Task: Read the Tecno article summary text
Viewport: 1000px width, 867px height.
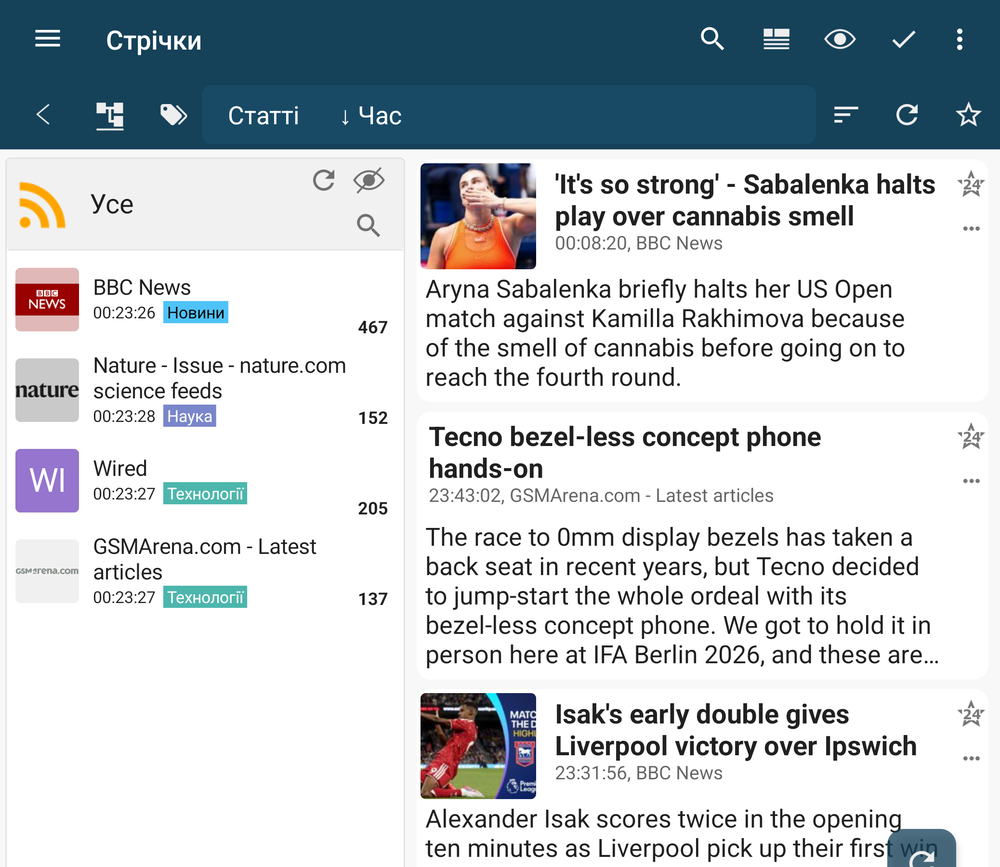Action: (x=682, y=596)
